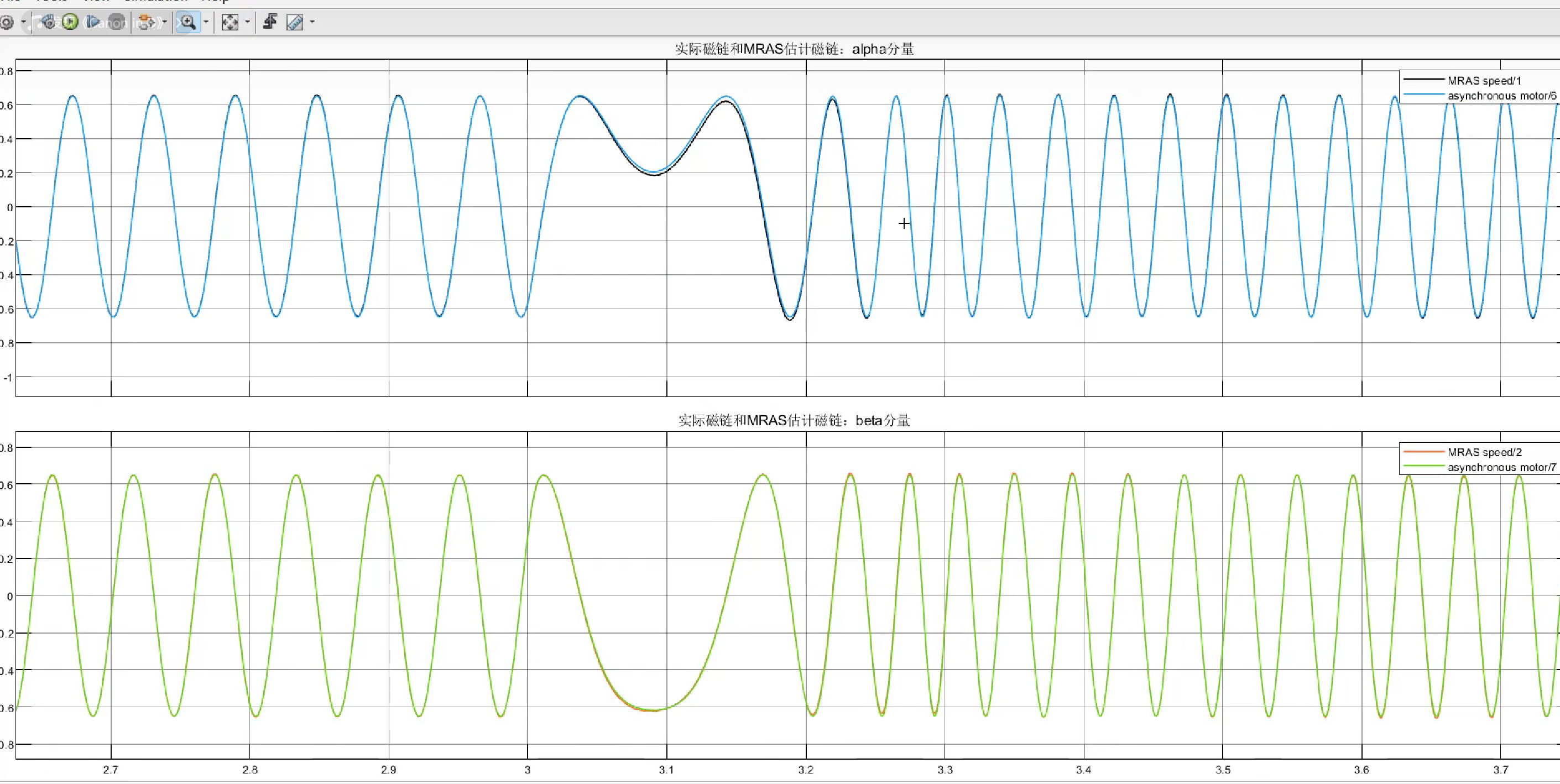Click the beta分量 plot title
The width and height of the screenshot is (1560, 784).
click(x=794, y=420)
